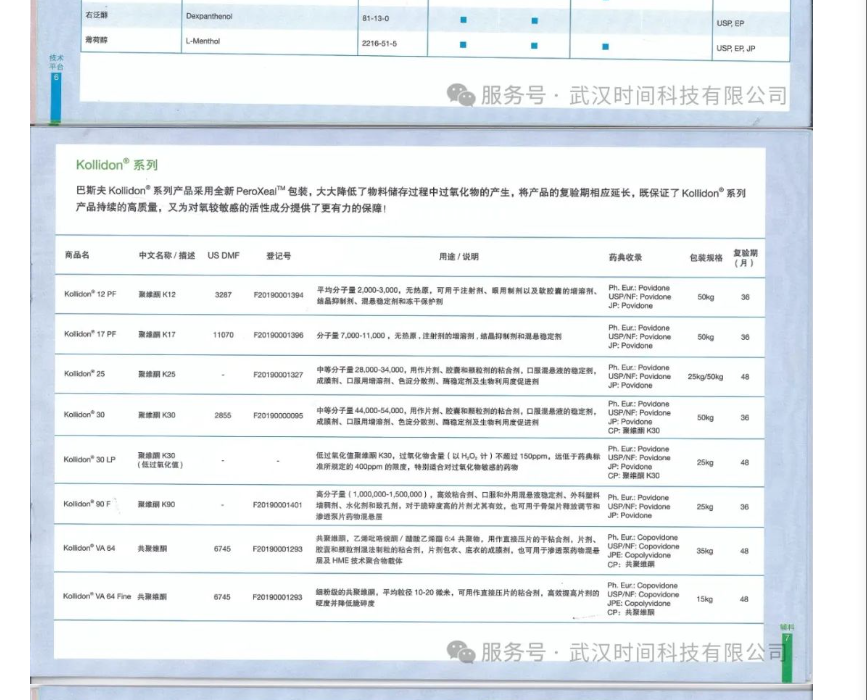This screenshot has height=700, width=867.
Task: Click "USP, EP, JP" in the L-Menthol row
Action: pyautogui.click(x=735, y=49)
